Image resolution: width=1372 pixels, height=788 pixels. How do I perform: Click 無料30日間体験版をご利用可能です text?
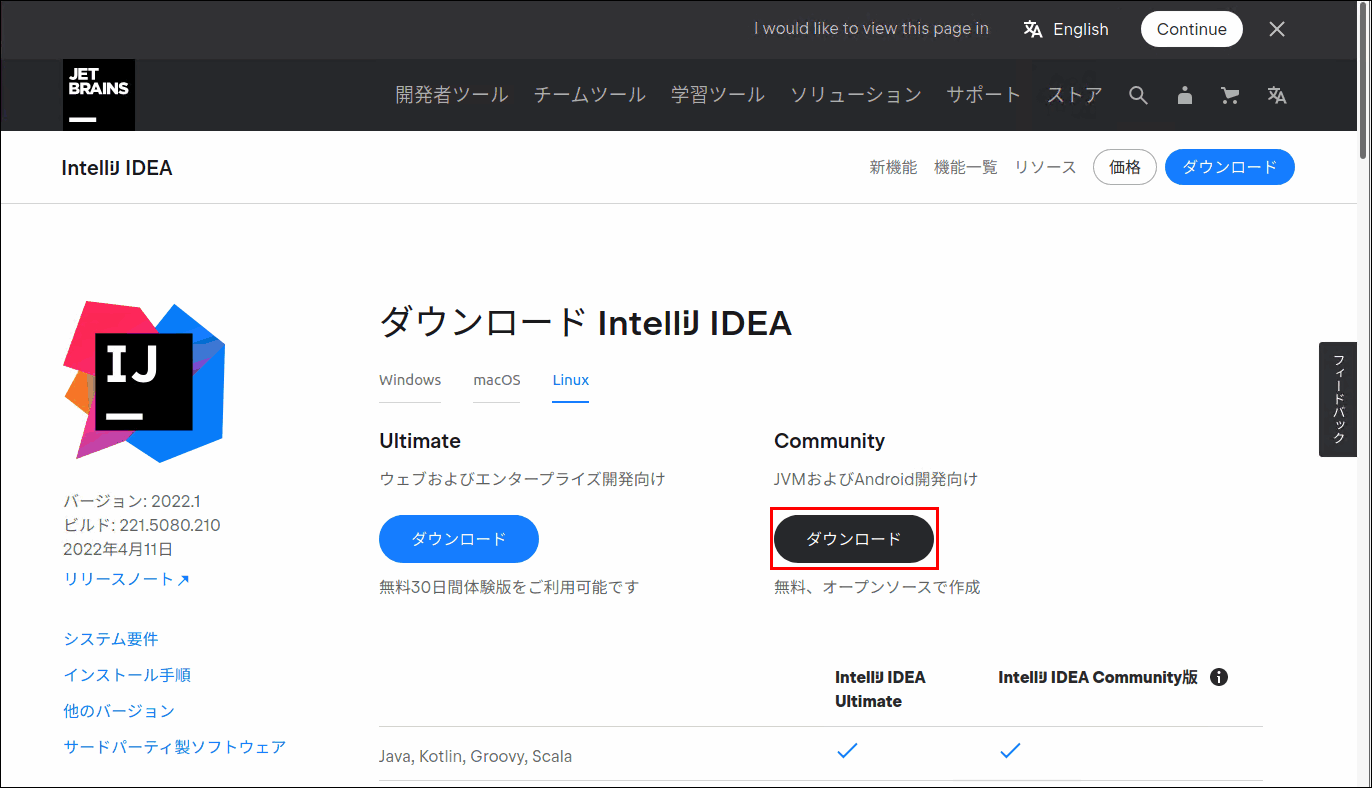click(x=509, y=587)
